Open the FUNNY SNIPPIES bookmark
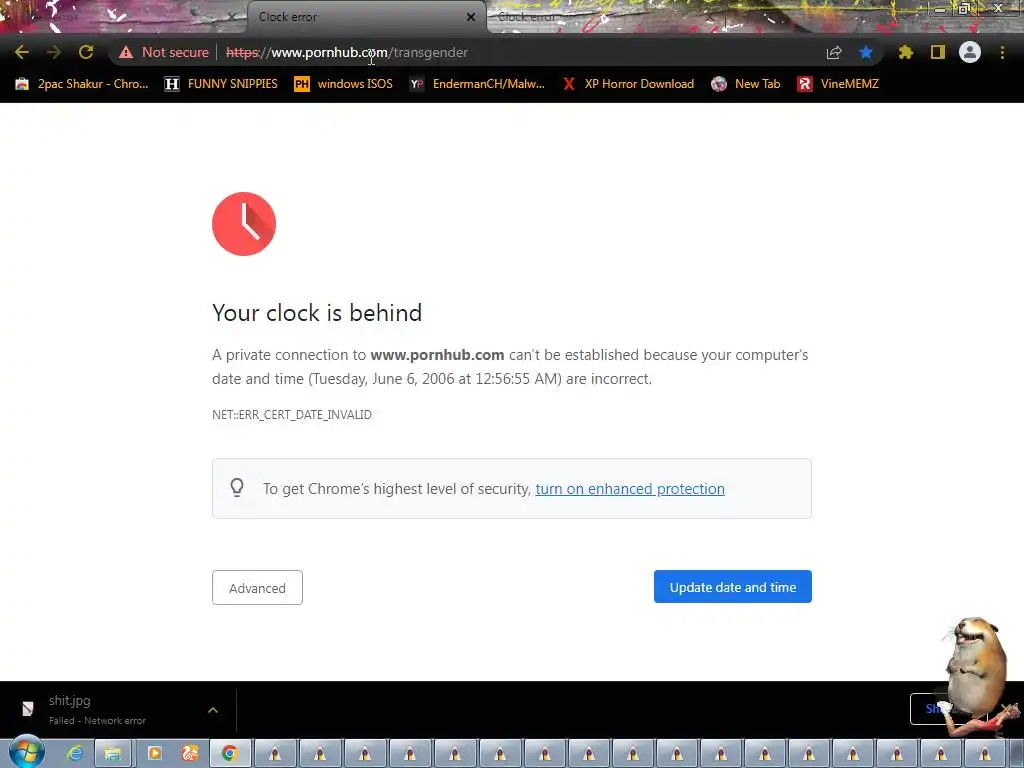Image resolution: width=1024 pixels, height=768 pixels. 221,84
